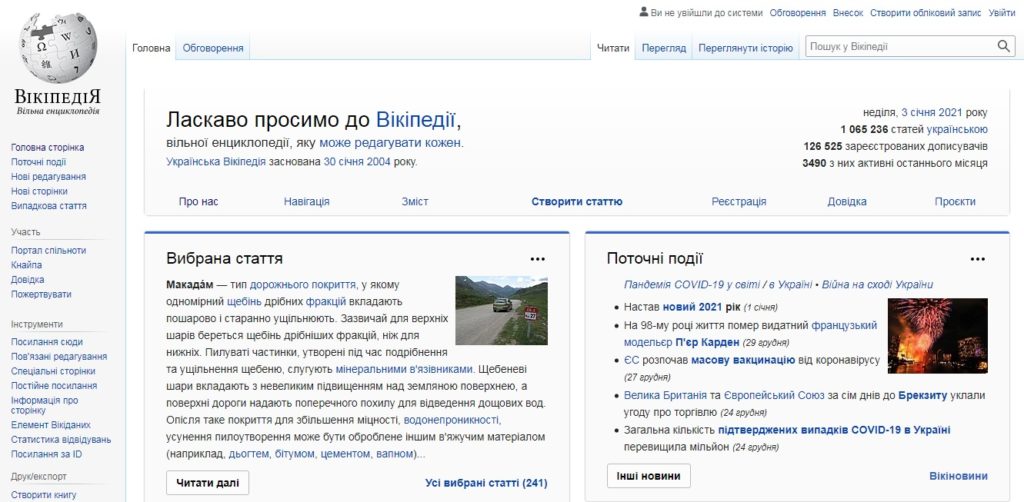
Task: Open Створити обліковий запис link
Action: 924,13
